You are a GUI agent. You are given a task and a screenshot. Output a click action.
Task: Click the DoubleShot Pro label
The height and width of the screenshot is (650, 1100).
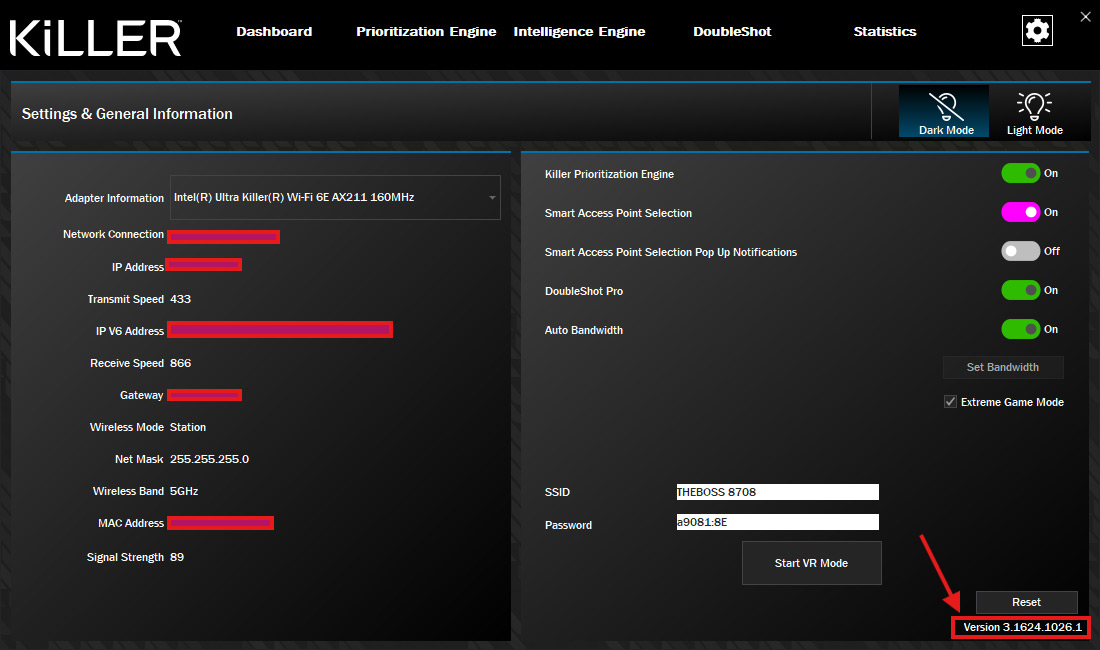[x=584, y=291]
